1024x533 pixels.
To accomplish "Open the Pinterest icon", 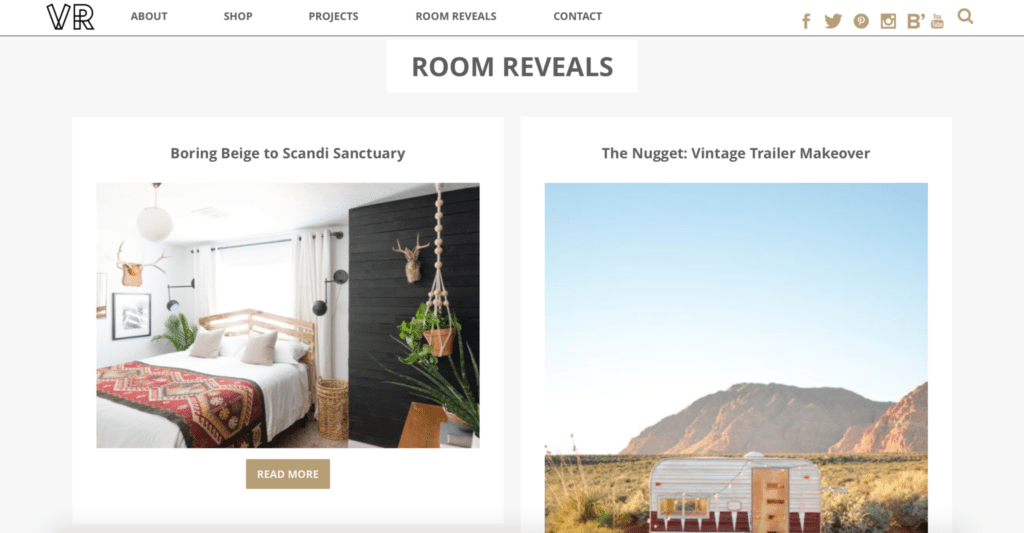I will pos(861,21).
